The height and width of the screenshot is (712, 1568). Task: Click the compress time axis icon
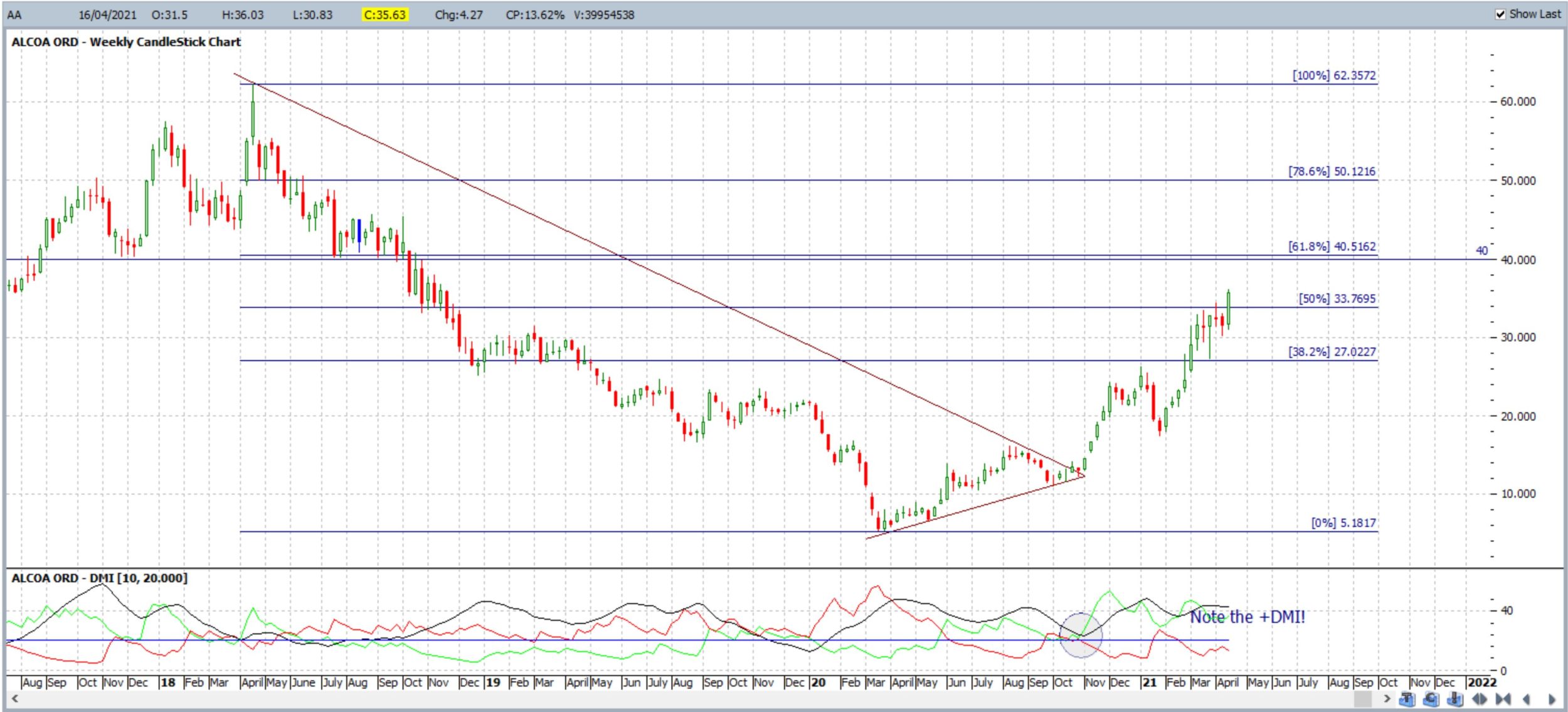pos(1503,699)
